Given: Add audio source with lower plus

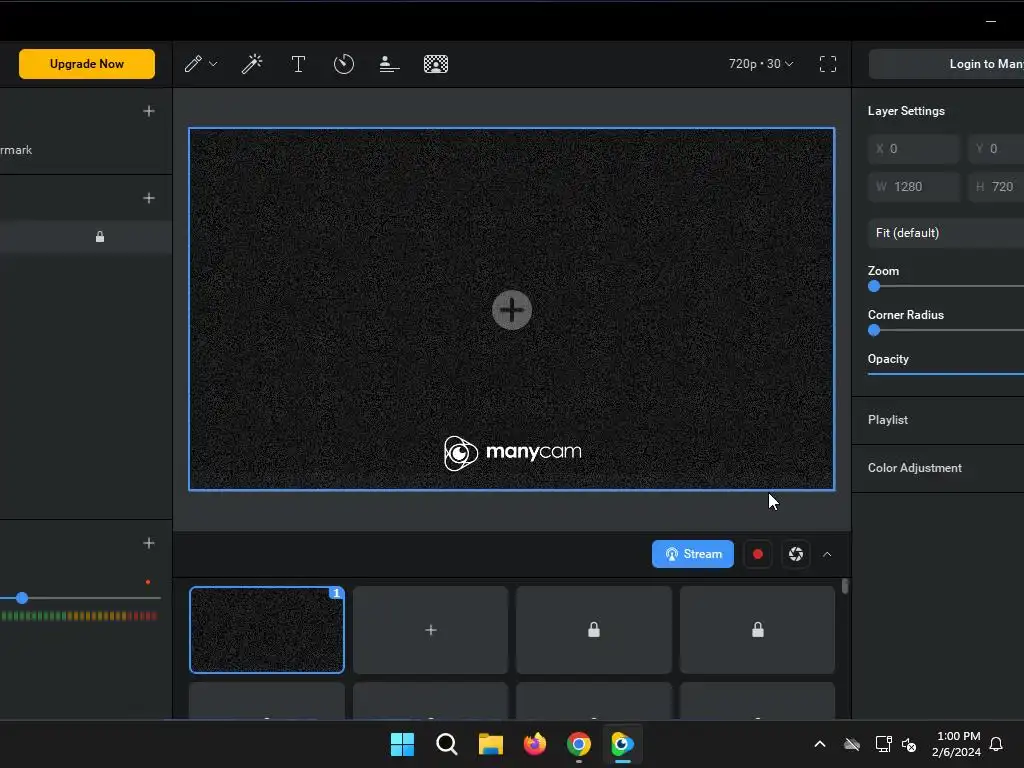Looking at the screenshot, I should point(149,543).
